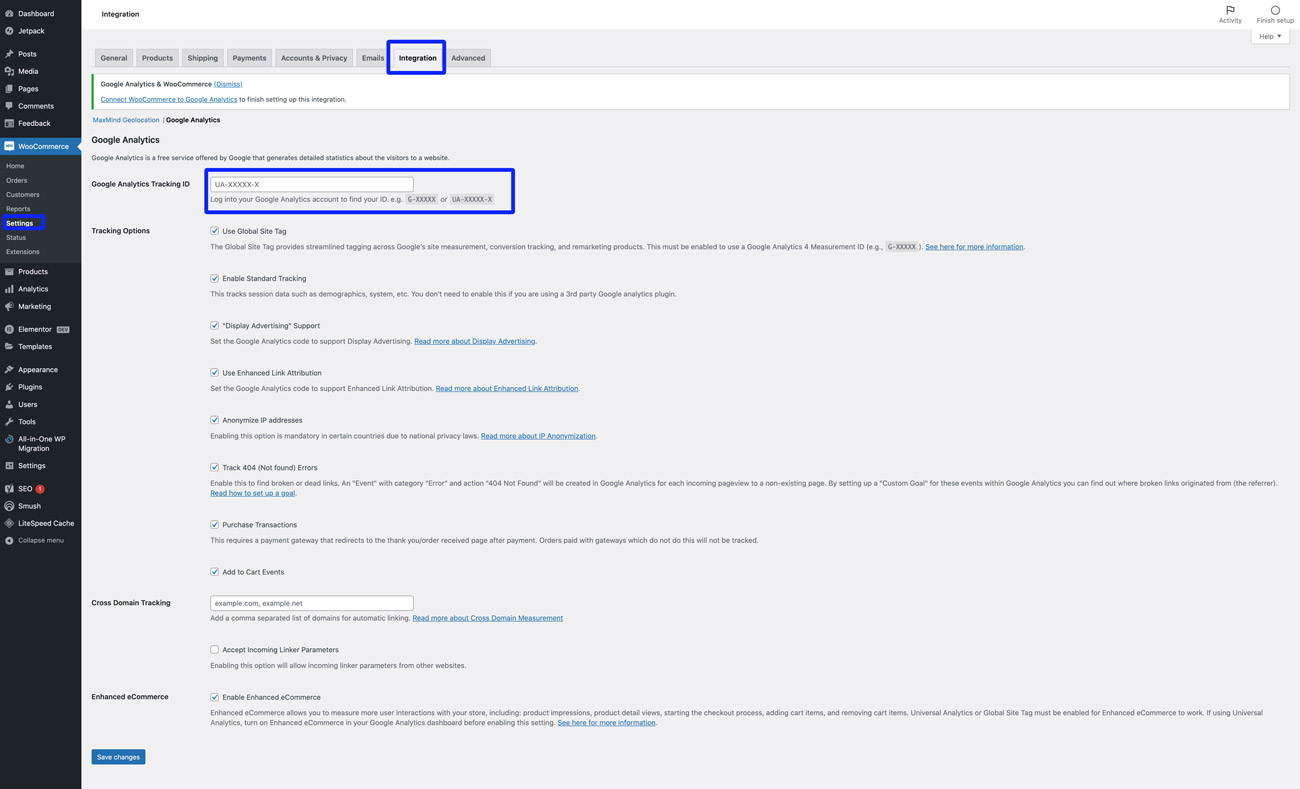This screenshot has height=789, width=1300.
Task: Click the Cross Domain Tracking input field
Action: click(x=312, y=603)
